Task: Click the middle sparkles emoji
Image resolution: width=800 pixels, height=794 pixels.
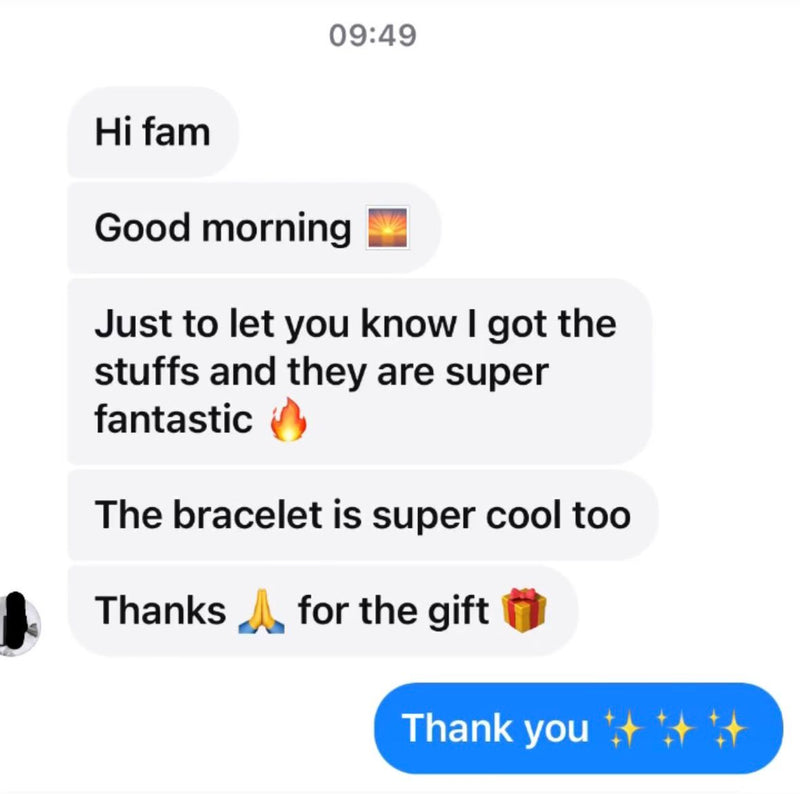Action: 676,729
